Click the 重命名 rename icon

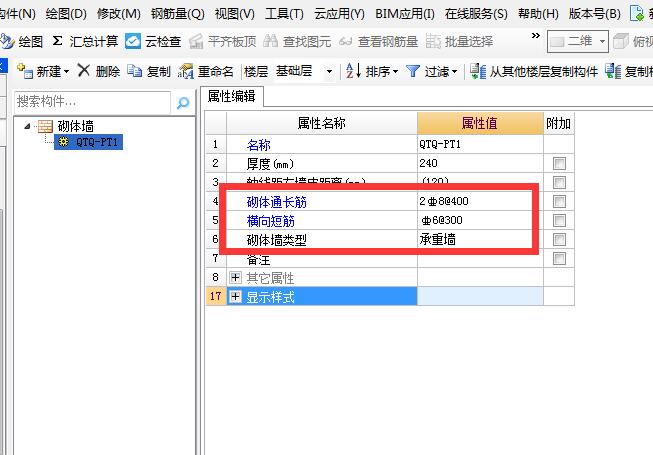coord(186,71)
